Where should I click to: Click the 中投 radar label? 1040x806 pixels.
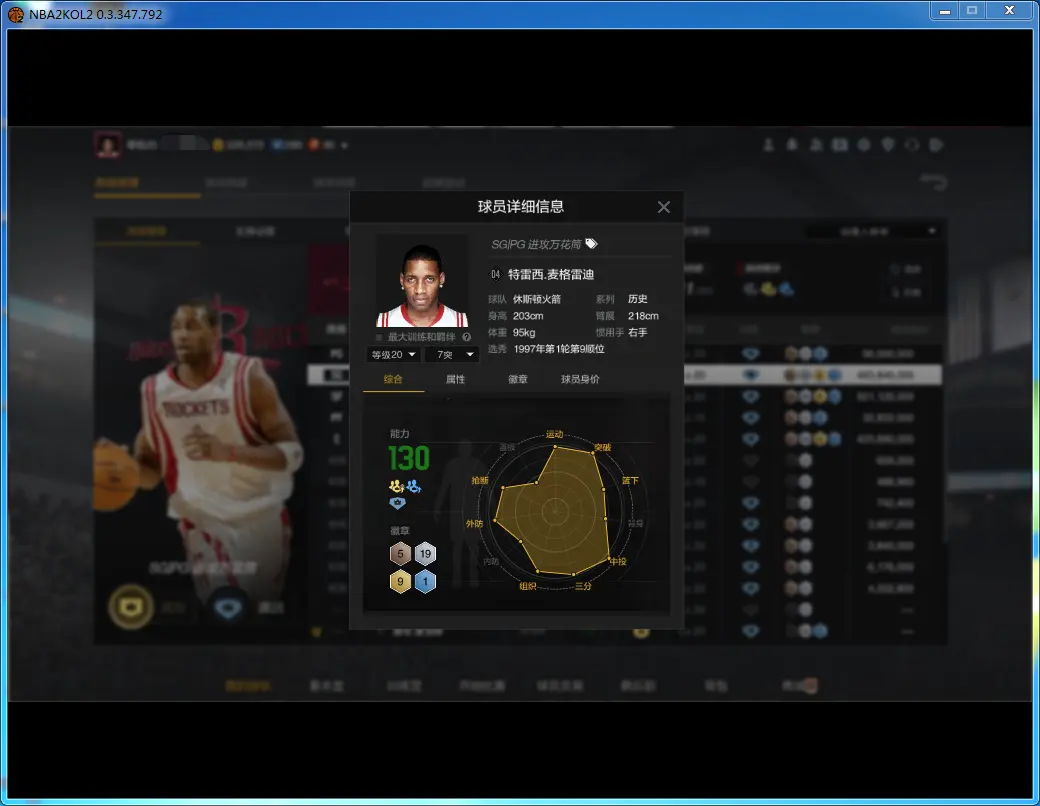[x=618, y=562]
